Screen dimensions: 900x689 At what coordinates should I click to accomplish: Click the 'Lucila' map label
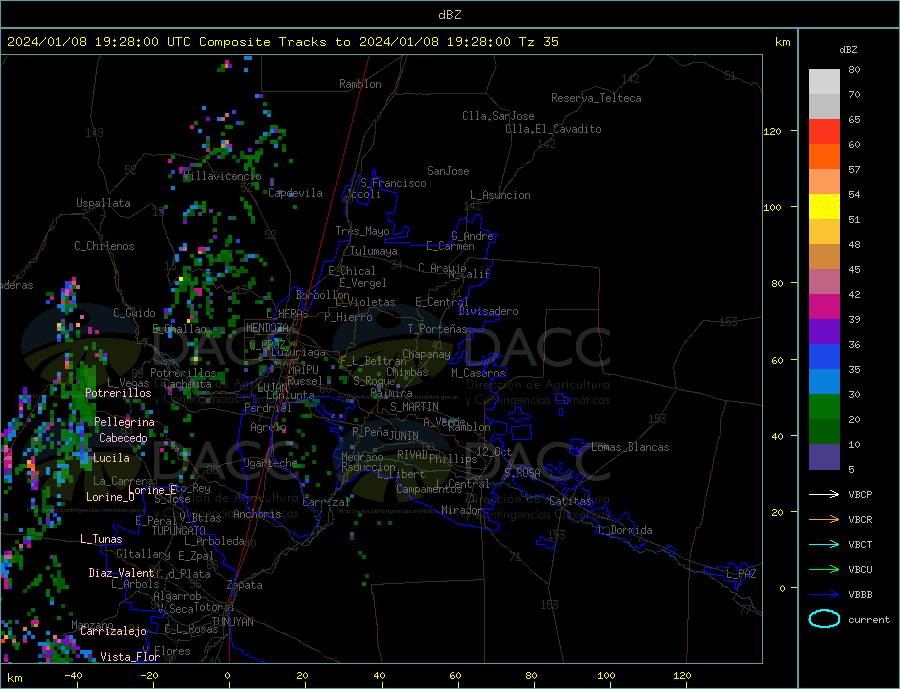click(111, 458)
